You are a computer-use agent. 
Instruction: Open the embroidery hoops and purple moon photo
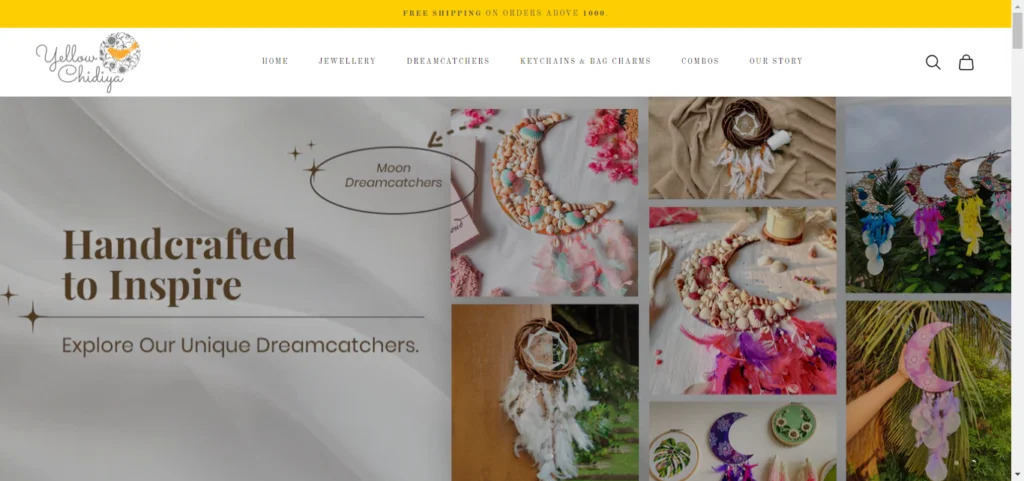point(743,441)
